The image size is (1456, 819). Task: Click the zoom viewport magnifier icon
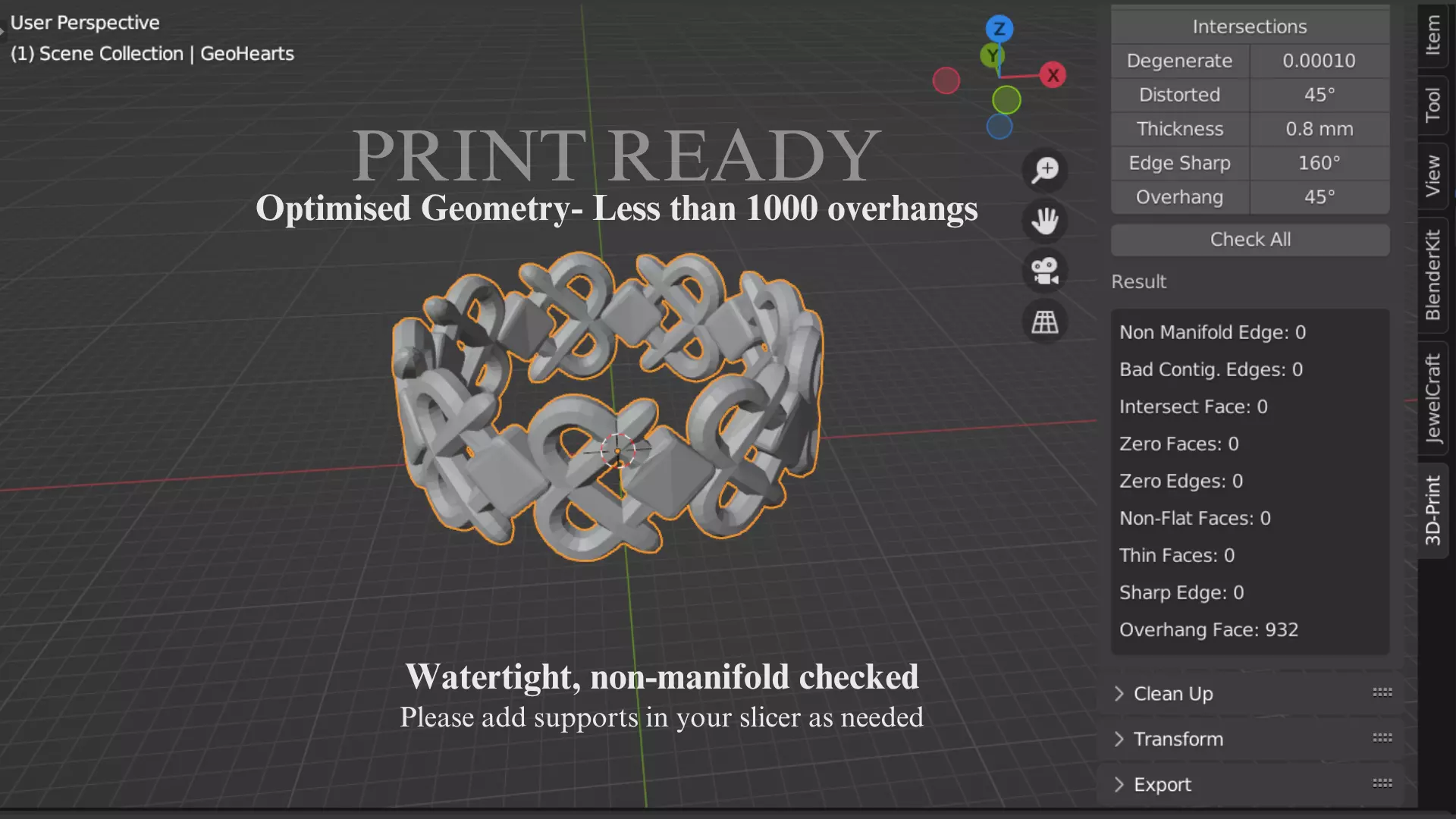(1045, 171)
